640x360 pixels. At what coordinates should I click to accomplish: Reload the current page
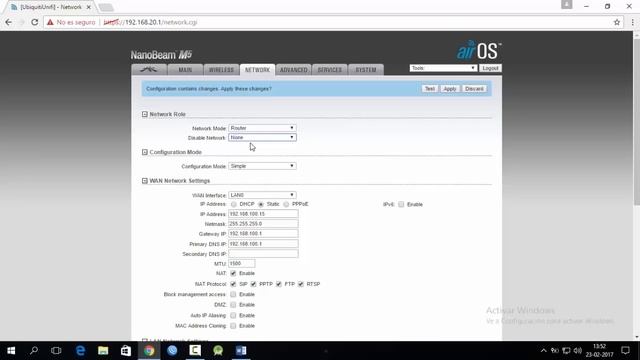35,22
